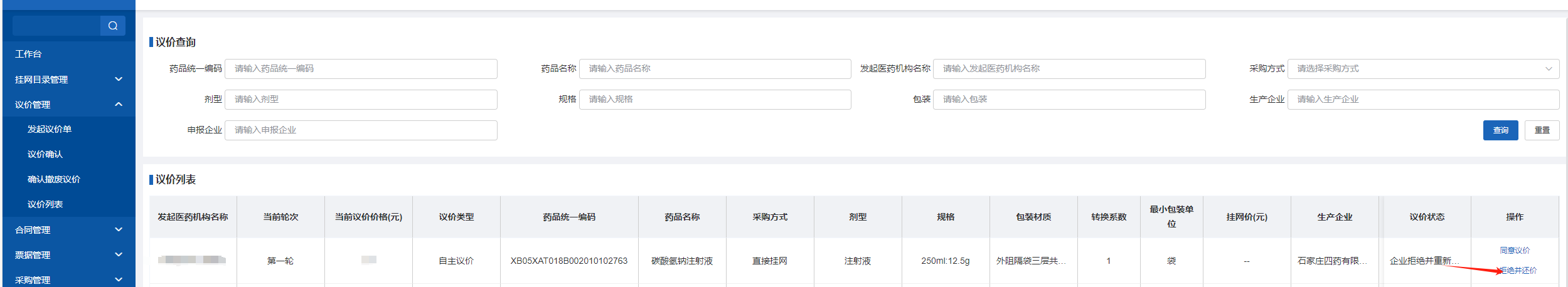The height and width of the screenshot is (287, 1568).
Task: Click the 同意议价 link in row
Action: (1515, 251)
